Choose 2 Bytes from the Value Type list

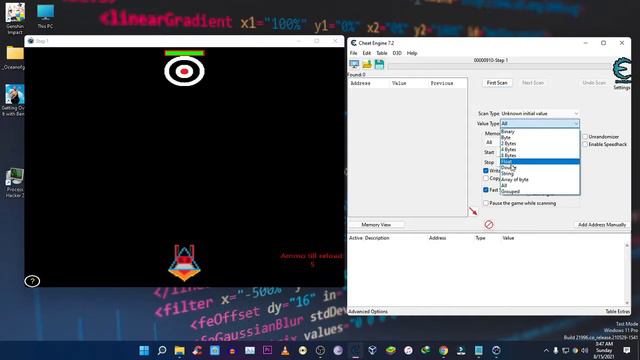click(540, 143)
